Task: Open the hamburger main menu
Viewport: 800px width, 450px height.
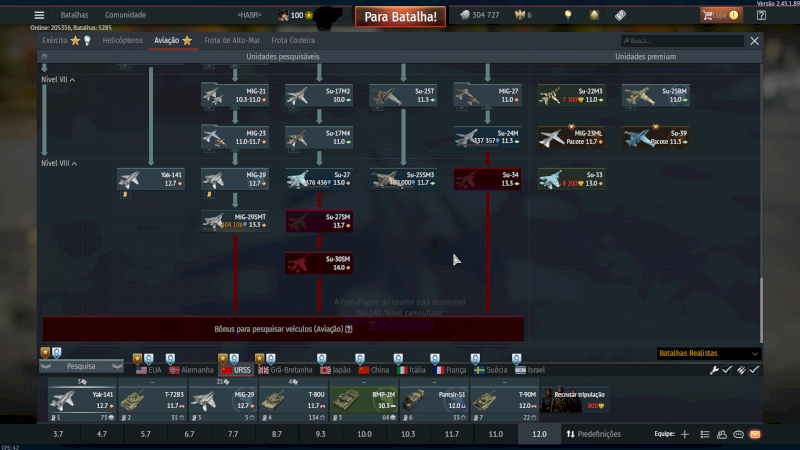Action: tap(39, 15)
